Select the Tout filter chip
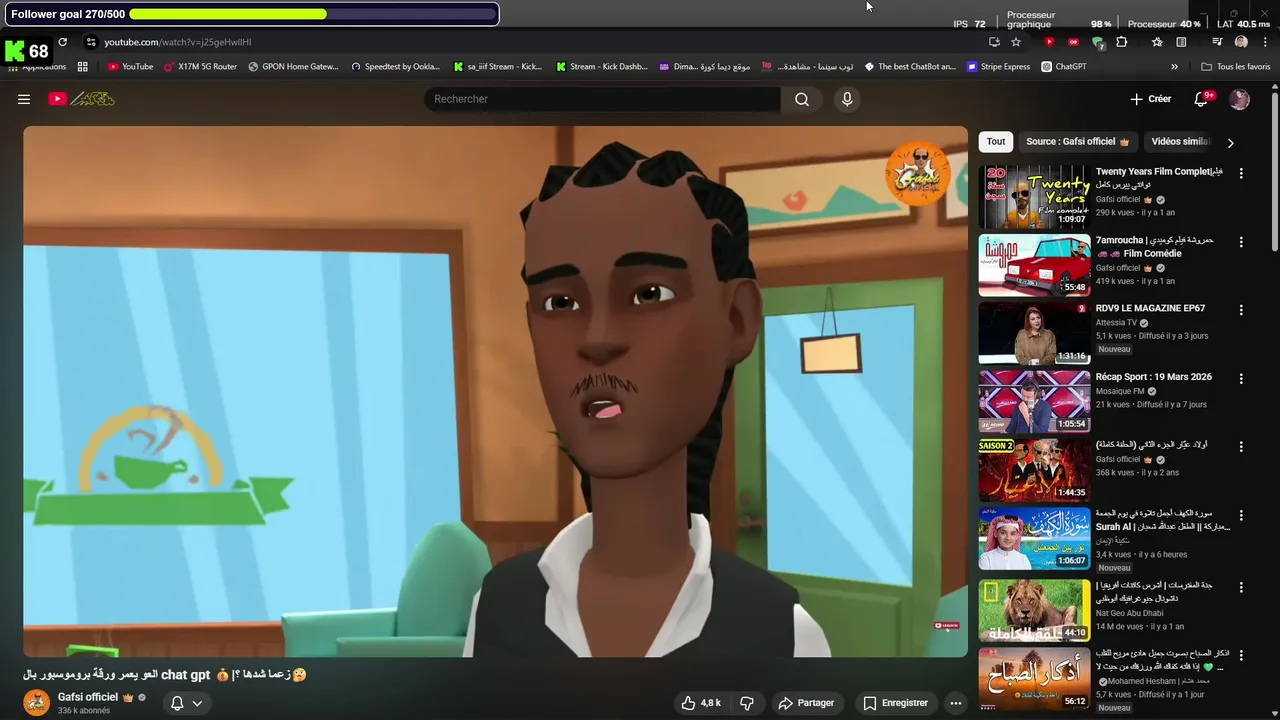The width and height of the screenshot is (1280, 720). coord(996,142)
